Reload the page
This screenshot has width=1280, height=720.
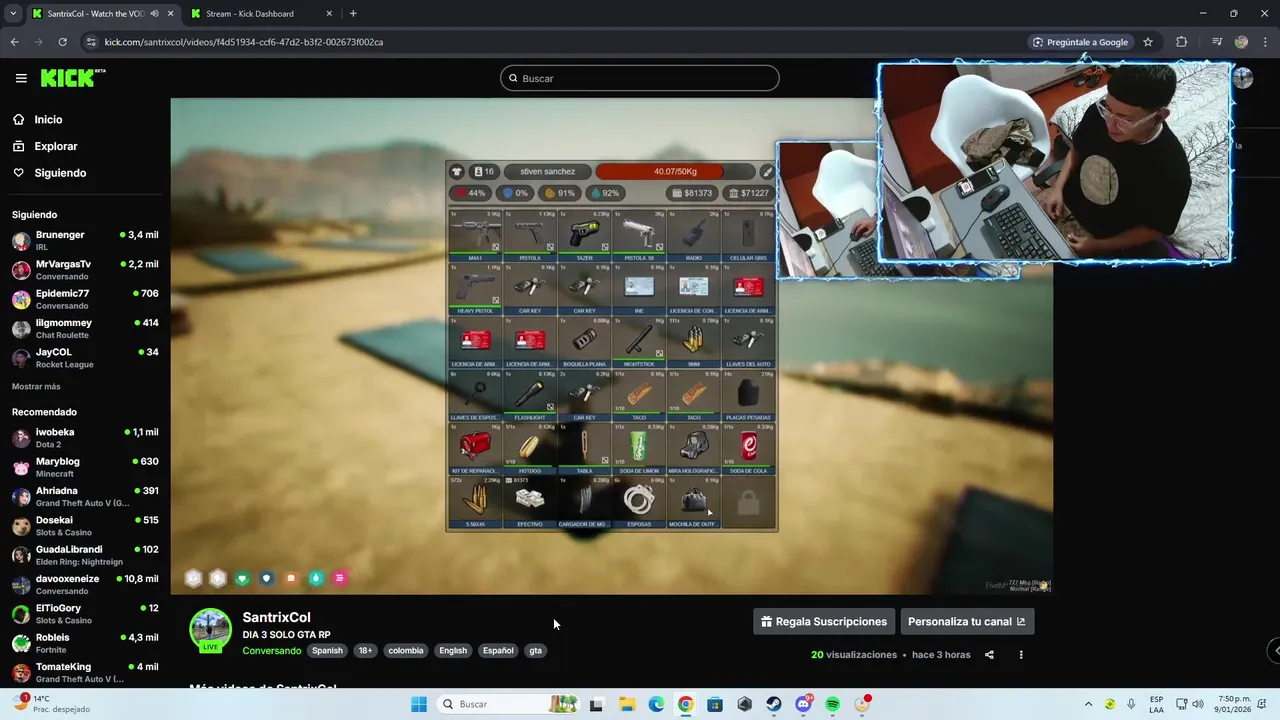(62, 42)
